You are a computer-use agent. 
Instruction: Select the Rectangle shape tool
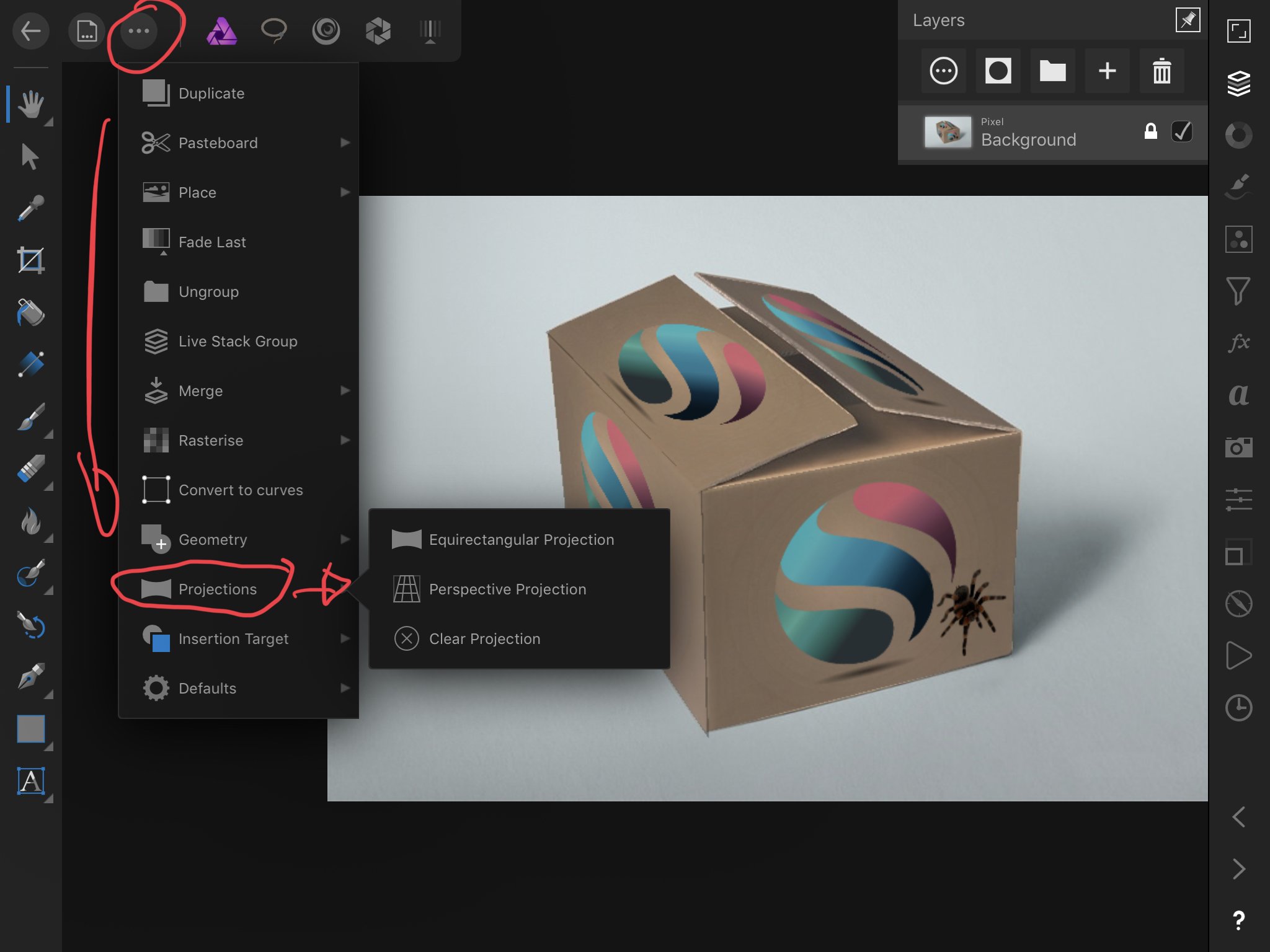[30, 729]
